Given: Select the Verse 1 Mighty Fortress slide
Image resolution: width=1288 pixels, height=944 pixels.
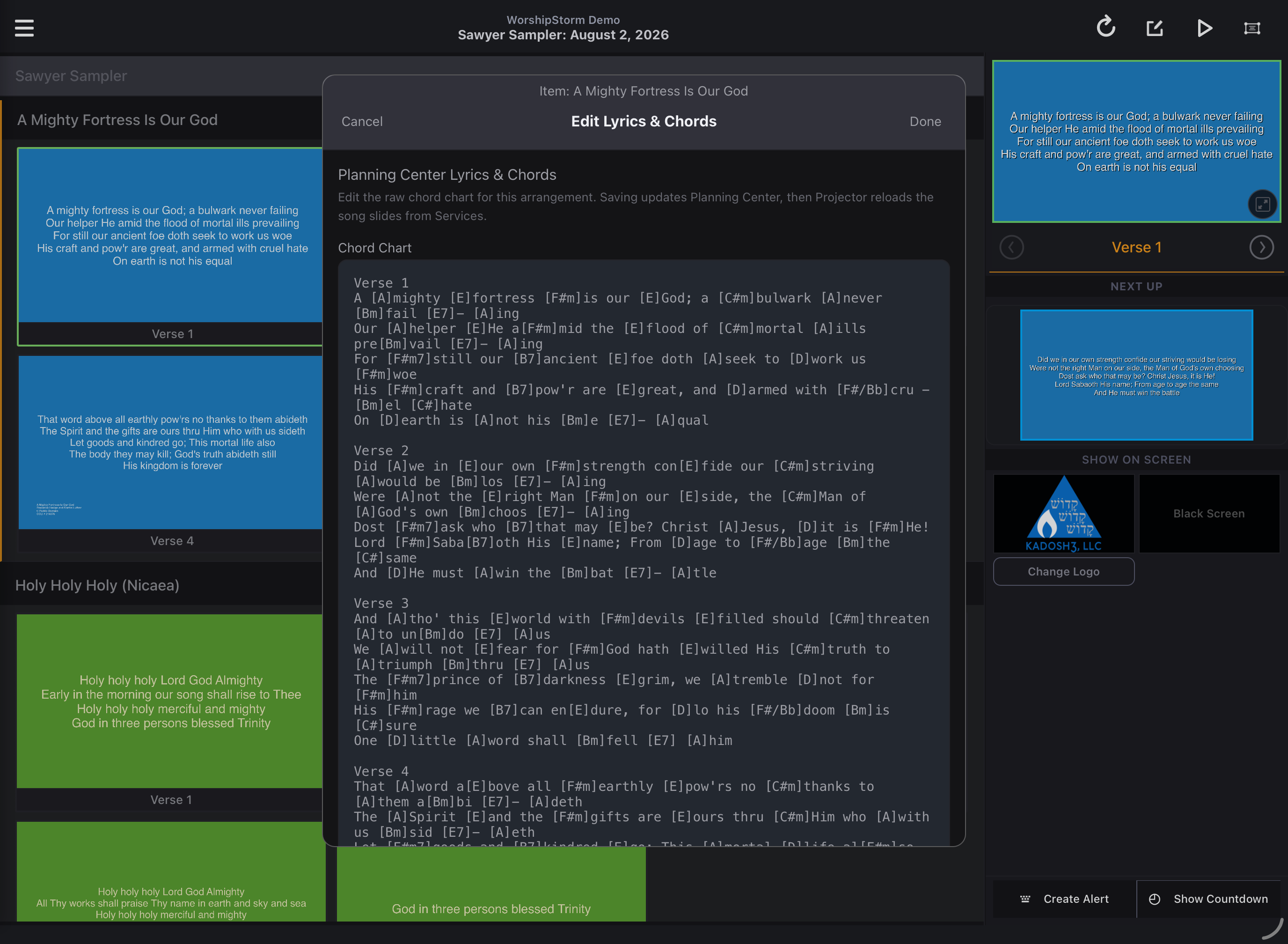Looking at the screenshot, I should 170,246.
